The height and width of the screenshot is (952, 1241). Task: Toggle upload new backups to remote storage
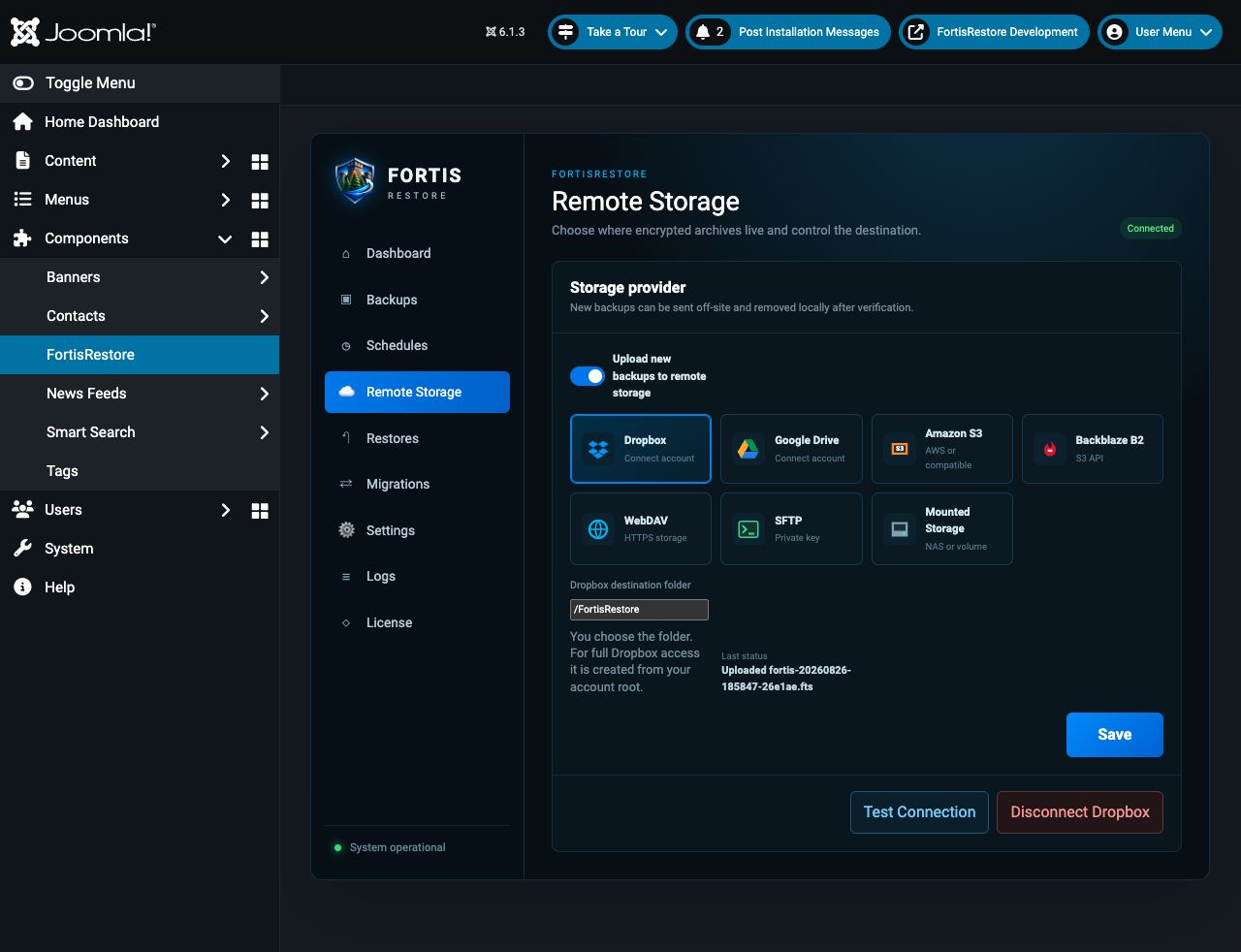[588, 376]
